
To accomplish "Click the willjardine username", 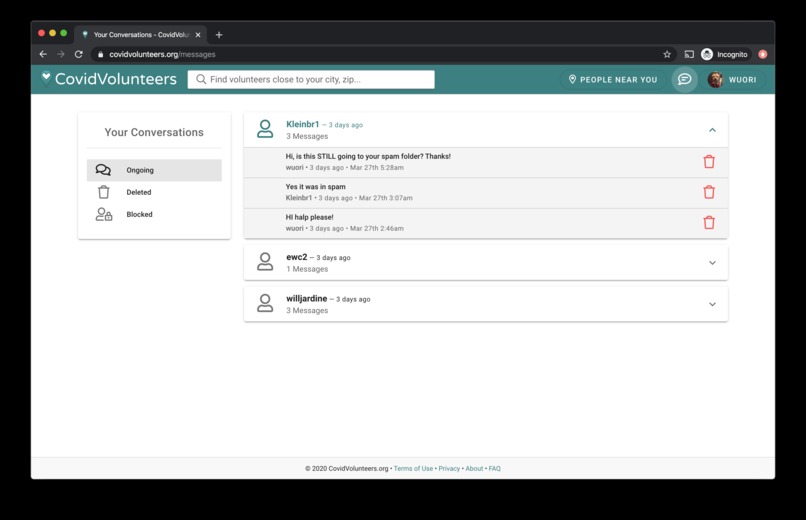I will click(x=306, y=299).
